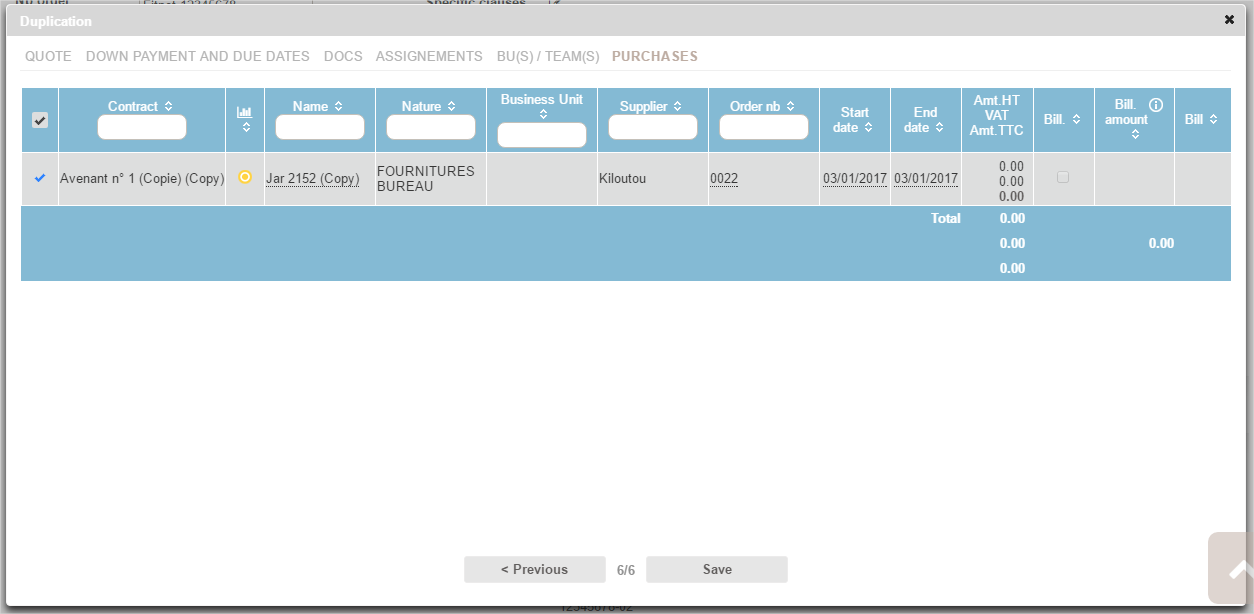The height and width of the screenshot is (614, 1254).
Task: Toggle the Bill. checkbox for Jar 2152
Action: (1063, 177)
